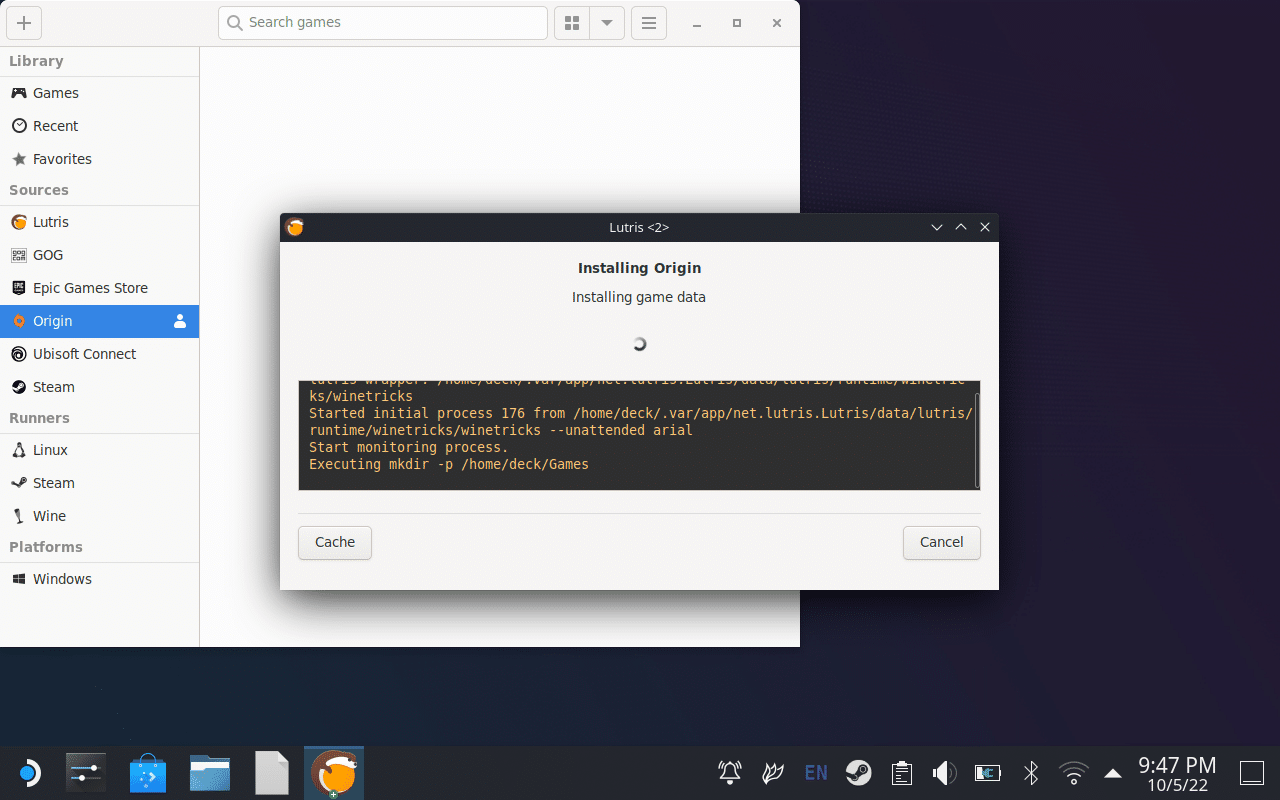This screenshot has height=800, width=1280.
Task: Click the Origin account user icon
Action: point(180,321)
